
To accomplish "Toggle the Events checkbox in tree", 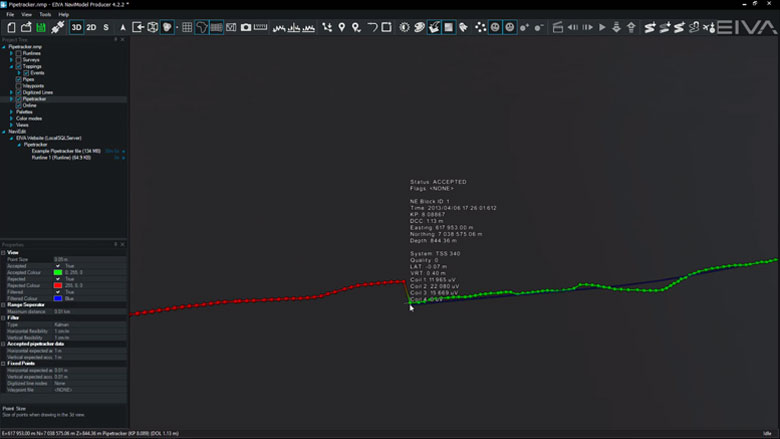I will 26,73.
